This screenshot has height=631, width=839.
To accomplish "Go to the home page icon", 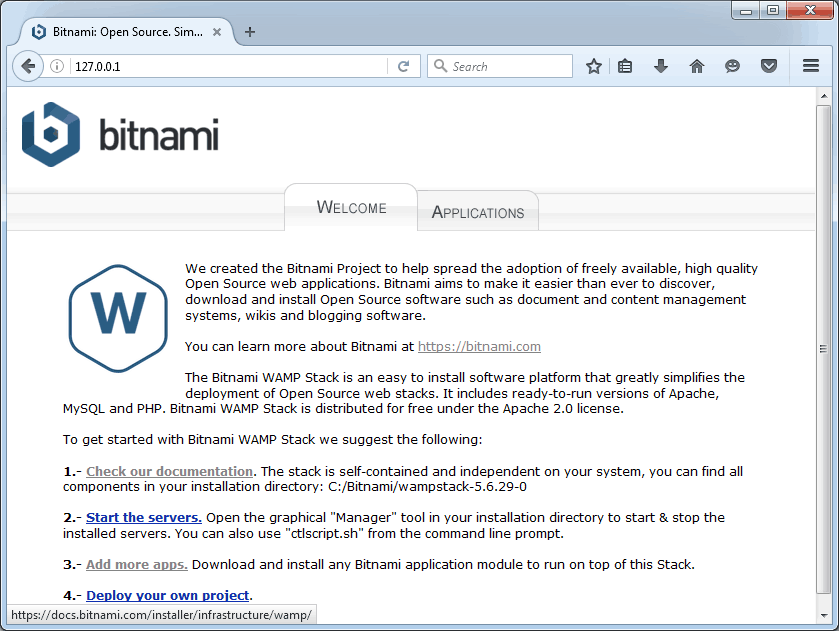I will (x=697, y=66).
